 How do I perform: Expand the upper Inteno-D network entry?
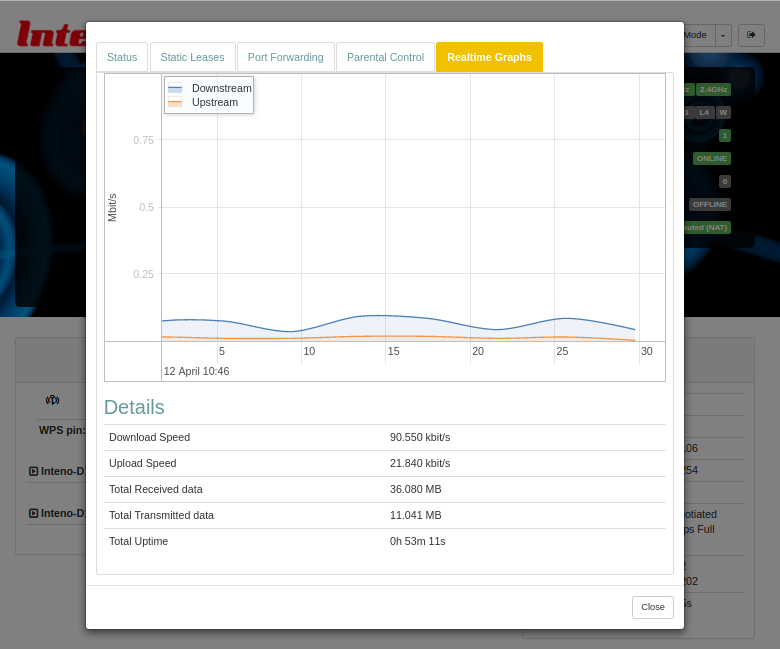pos(34,471)
